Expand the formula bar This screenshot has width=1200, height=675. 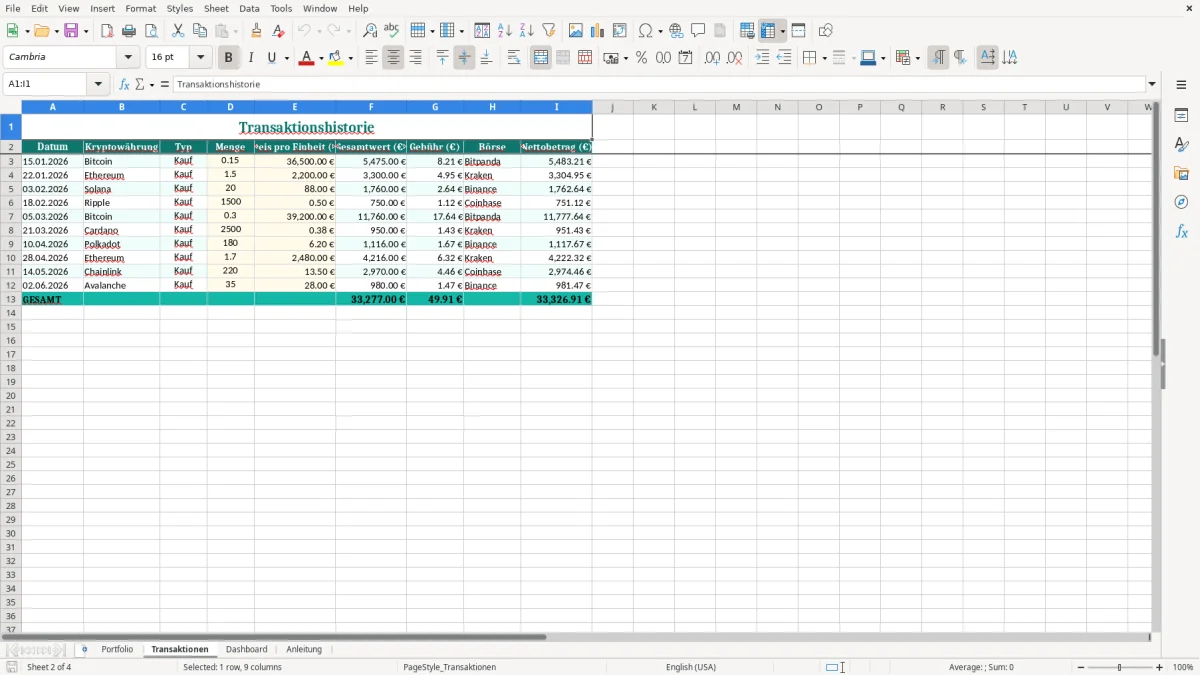pos(1152,84)
